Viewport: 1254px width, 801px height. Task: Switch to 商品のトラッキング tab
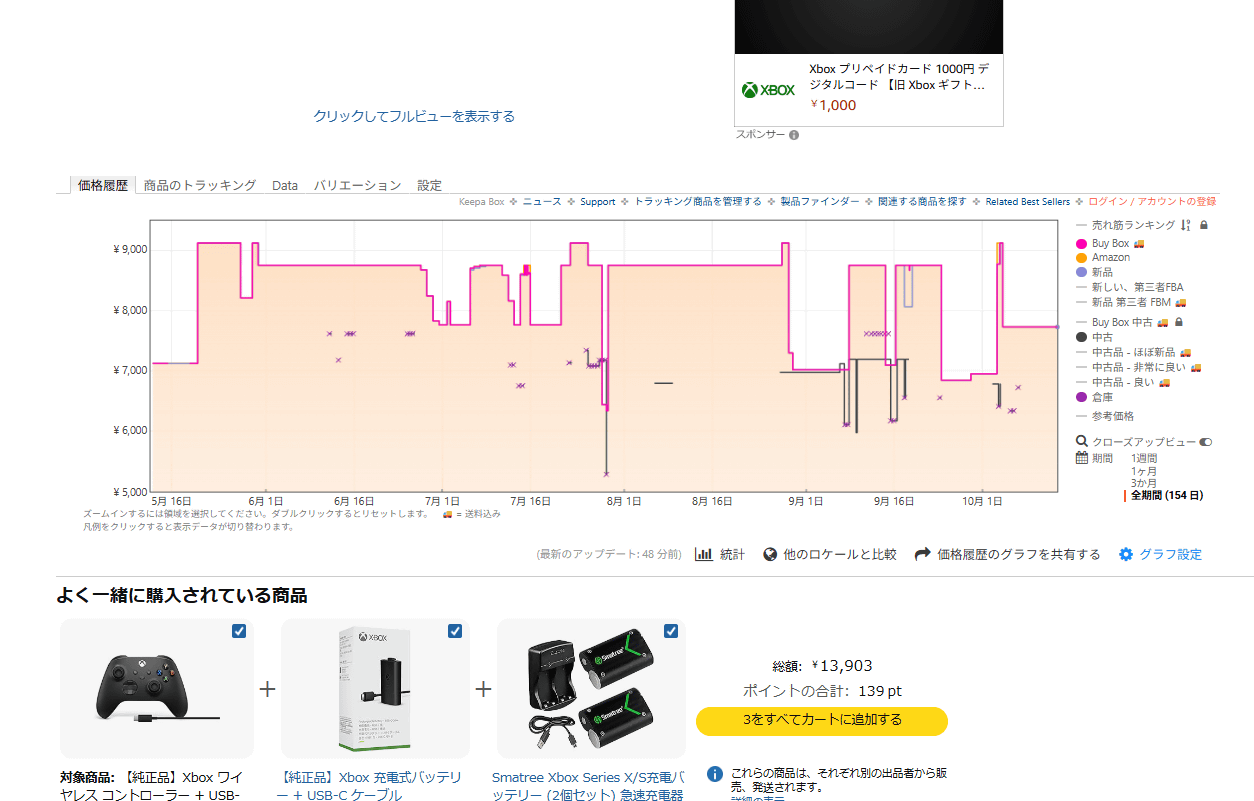(x=200, y=185)
